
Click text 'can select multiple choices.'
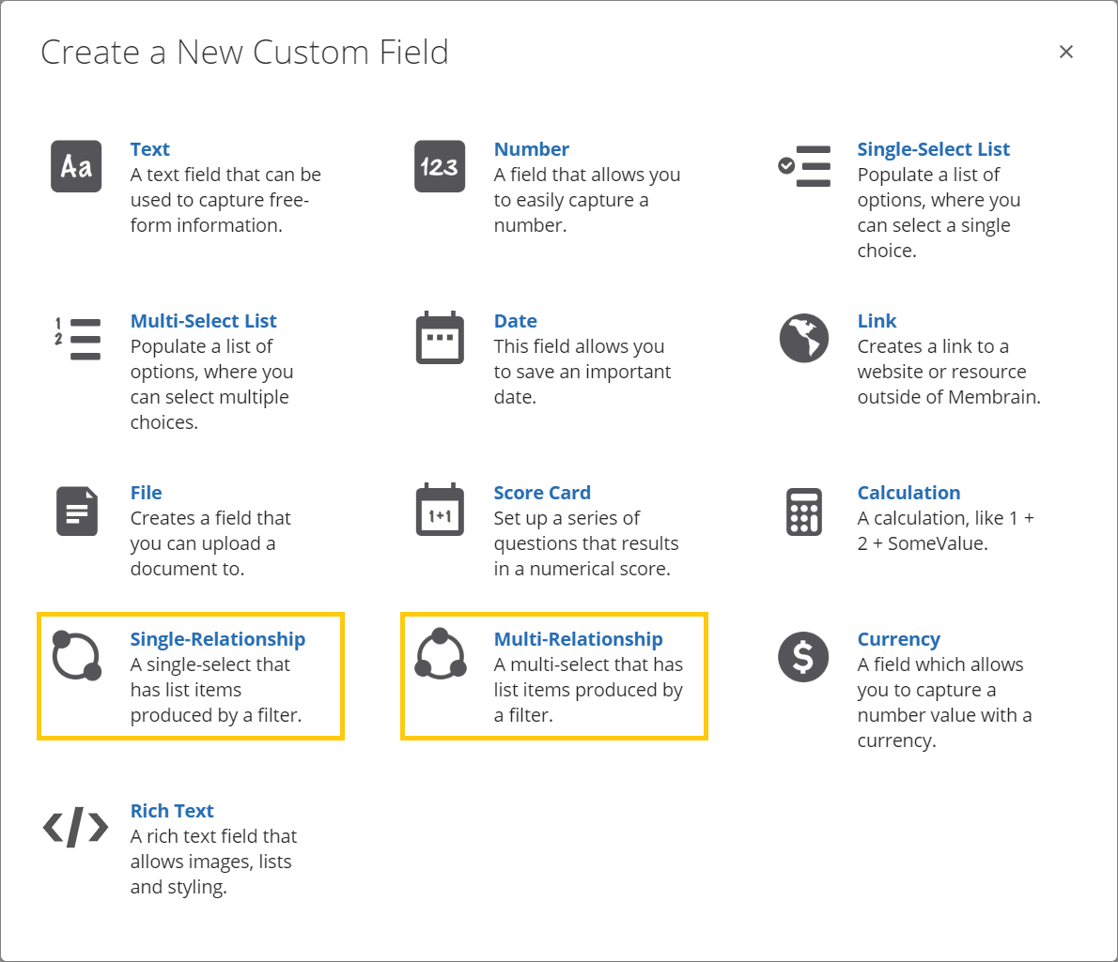[210, 410]
